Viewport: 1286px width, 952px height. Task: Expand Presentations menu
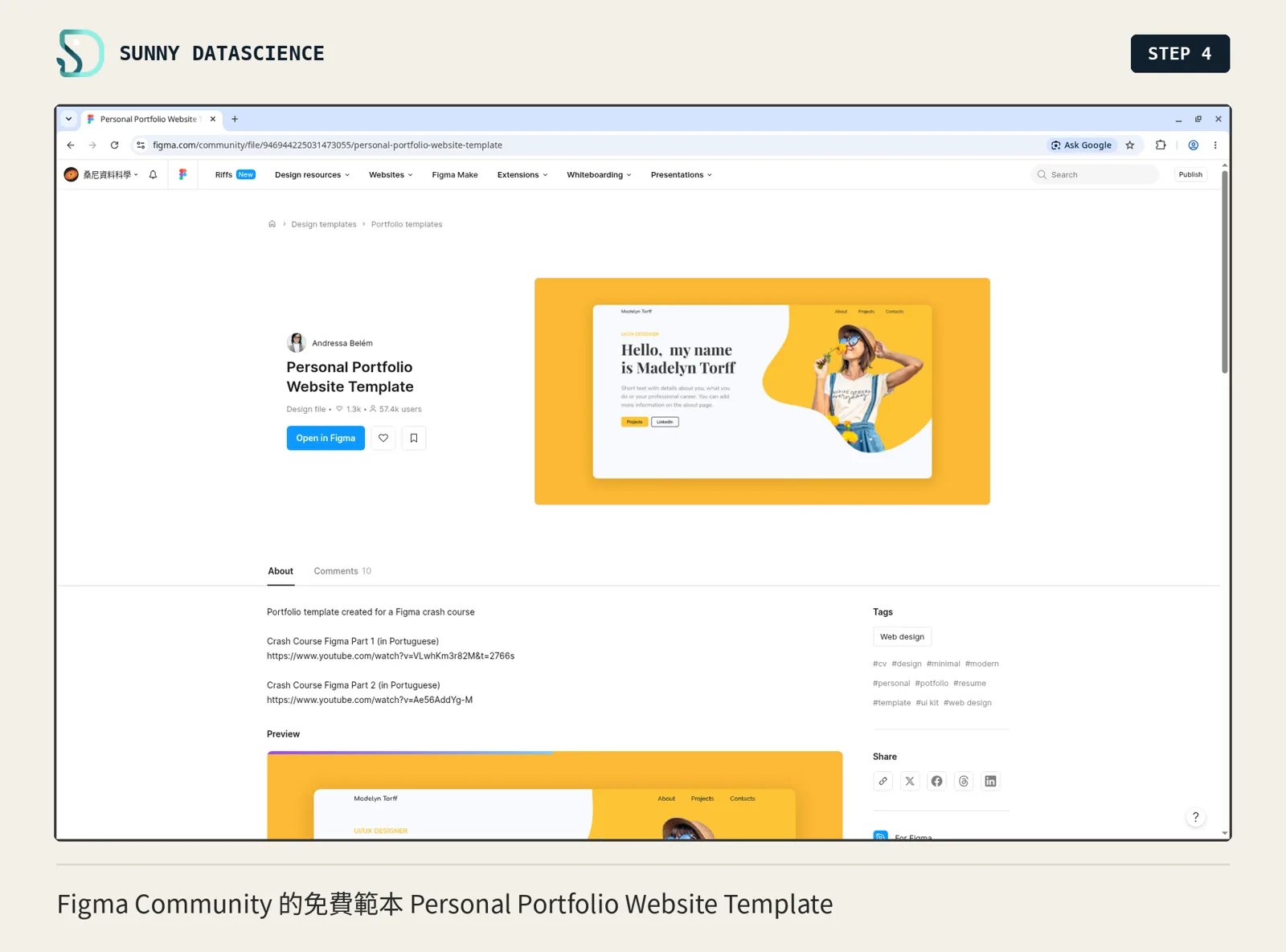[681, 174]
